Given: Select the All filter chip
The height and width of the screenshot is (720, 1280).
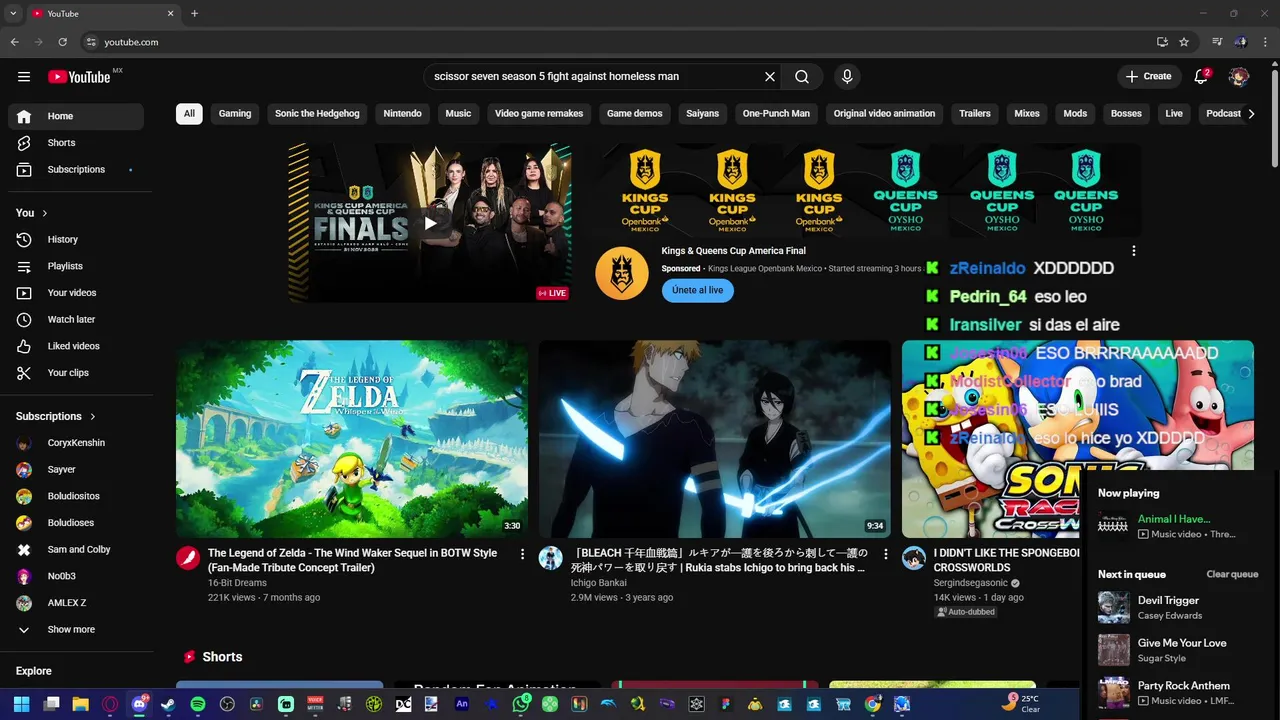Looking at the screenshot, I should point(189,114).
